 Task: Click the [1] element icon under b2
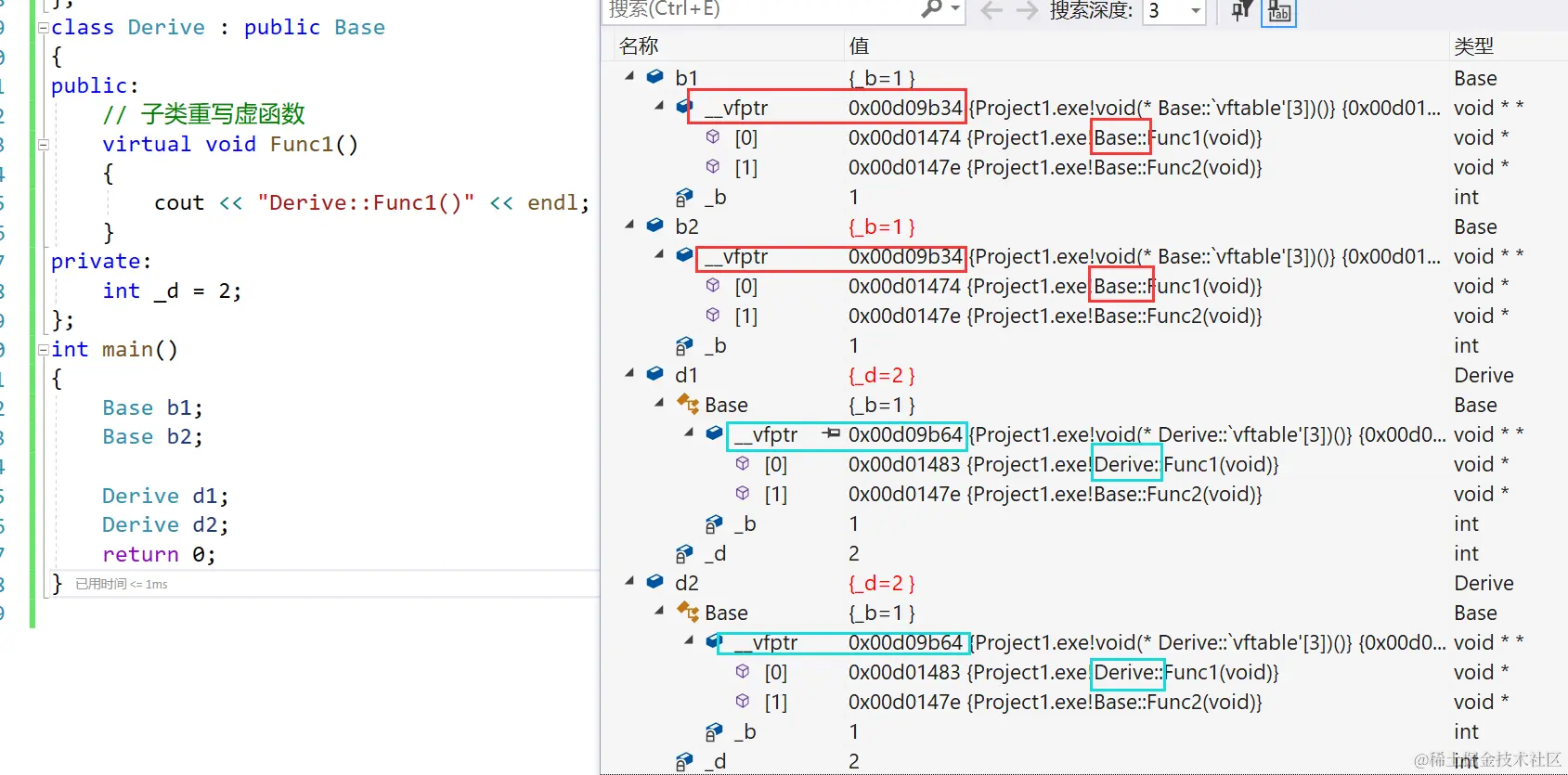(713, 315)
